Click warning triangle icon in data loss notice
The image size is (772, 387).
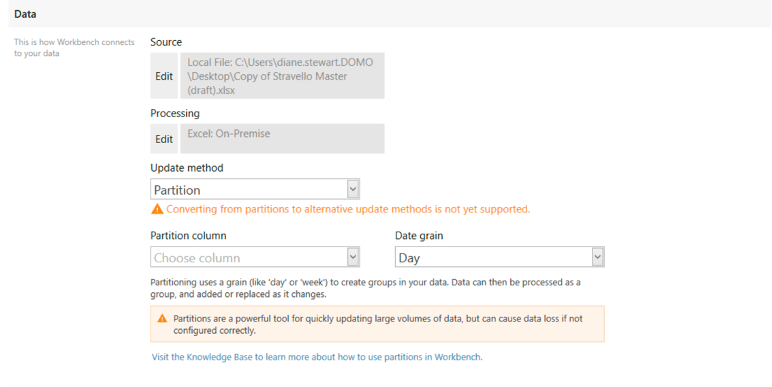(x=162, y=319)
